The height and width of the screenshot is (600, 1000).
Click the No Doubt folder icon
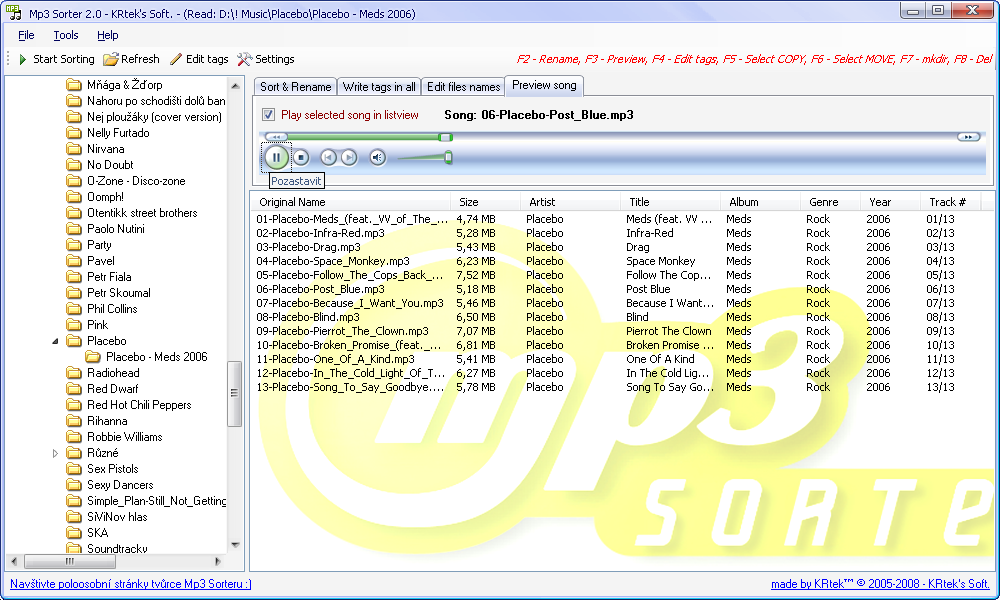click(75, 165)
